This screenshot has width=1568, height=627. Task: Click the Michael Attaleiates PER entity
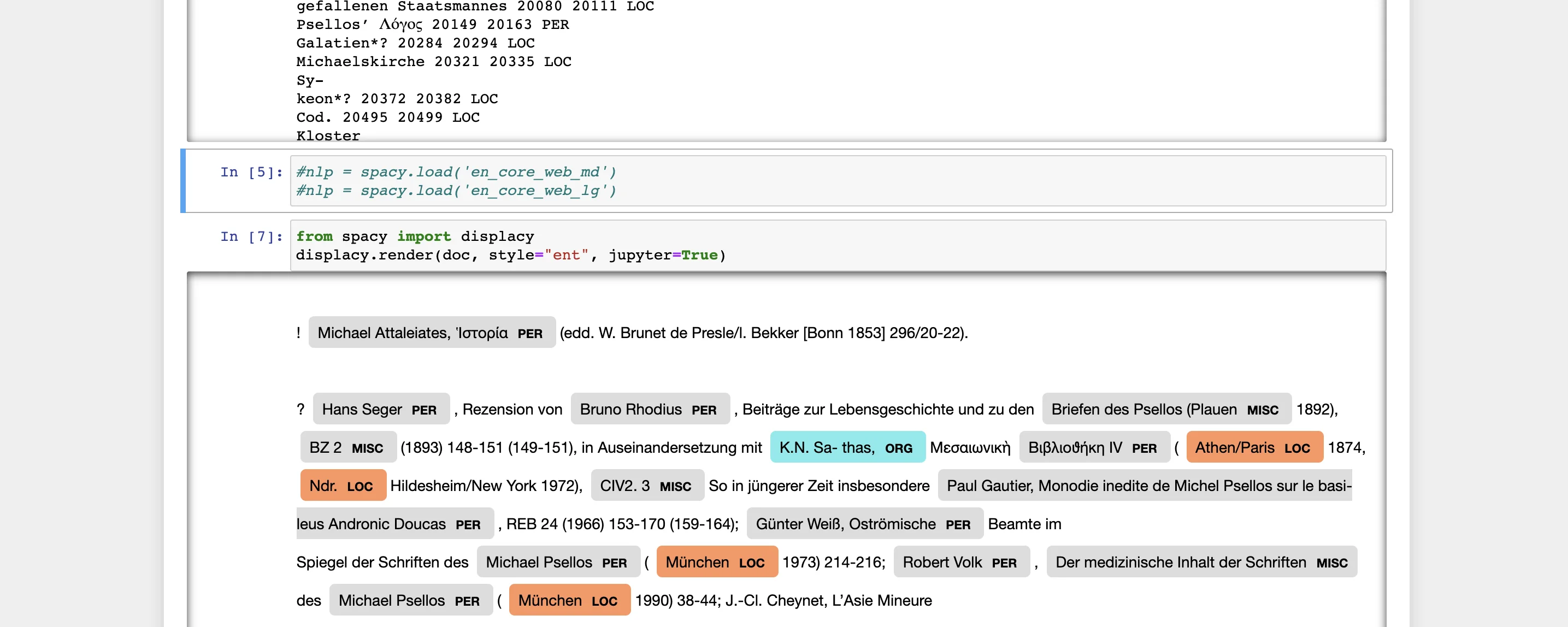[x=431, y=333]
